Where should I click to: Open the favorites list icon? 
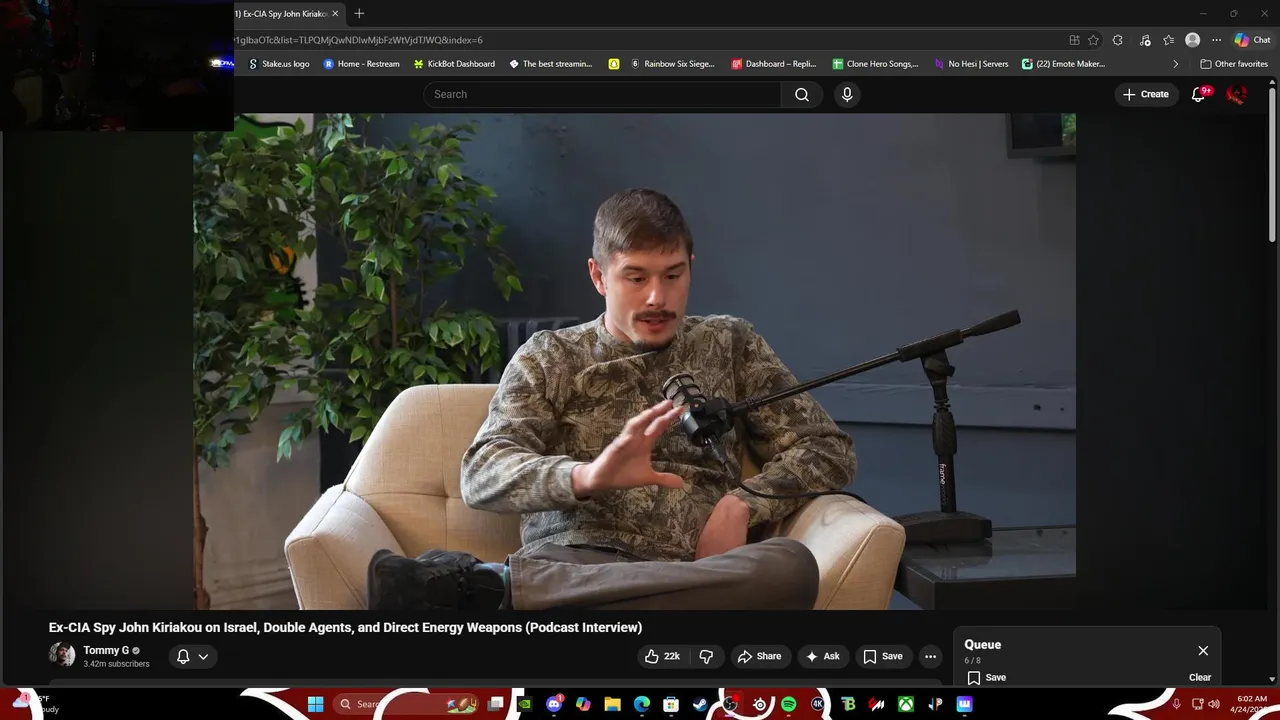point(1168,40)
